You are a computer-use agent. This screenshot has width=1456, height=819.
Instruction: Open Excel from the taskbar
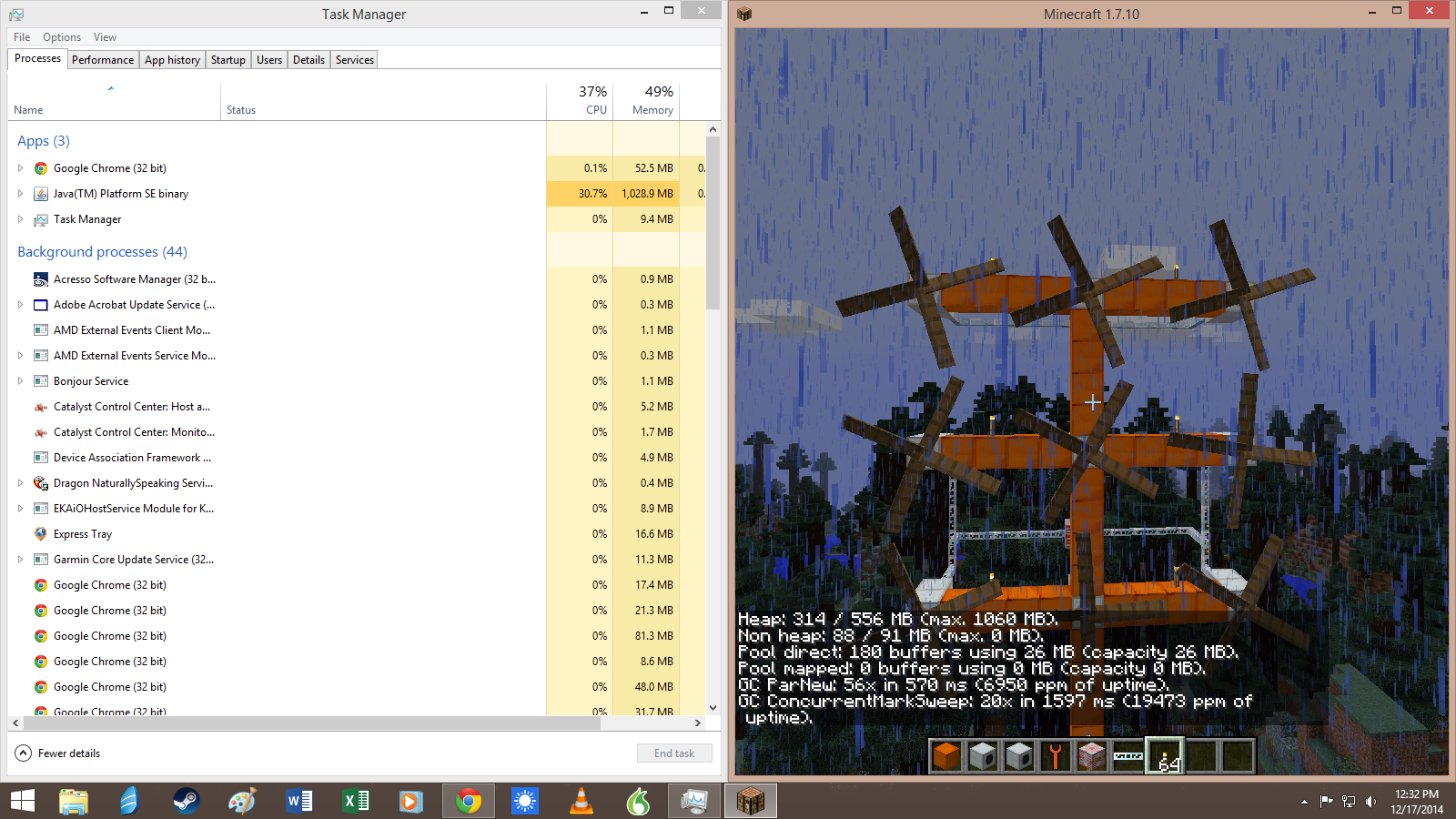click(x=355, y=801)
